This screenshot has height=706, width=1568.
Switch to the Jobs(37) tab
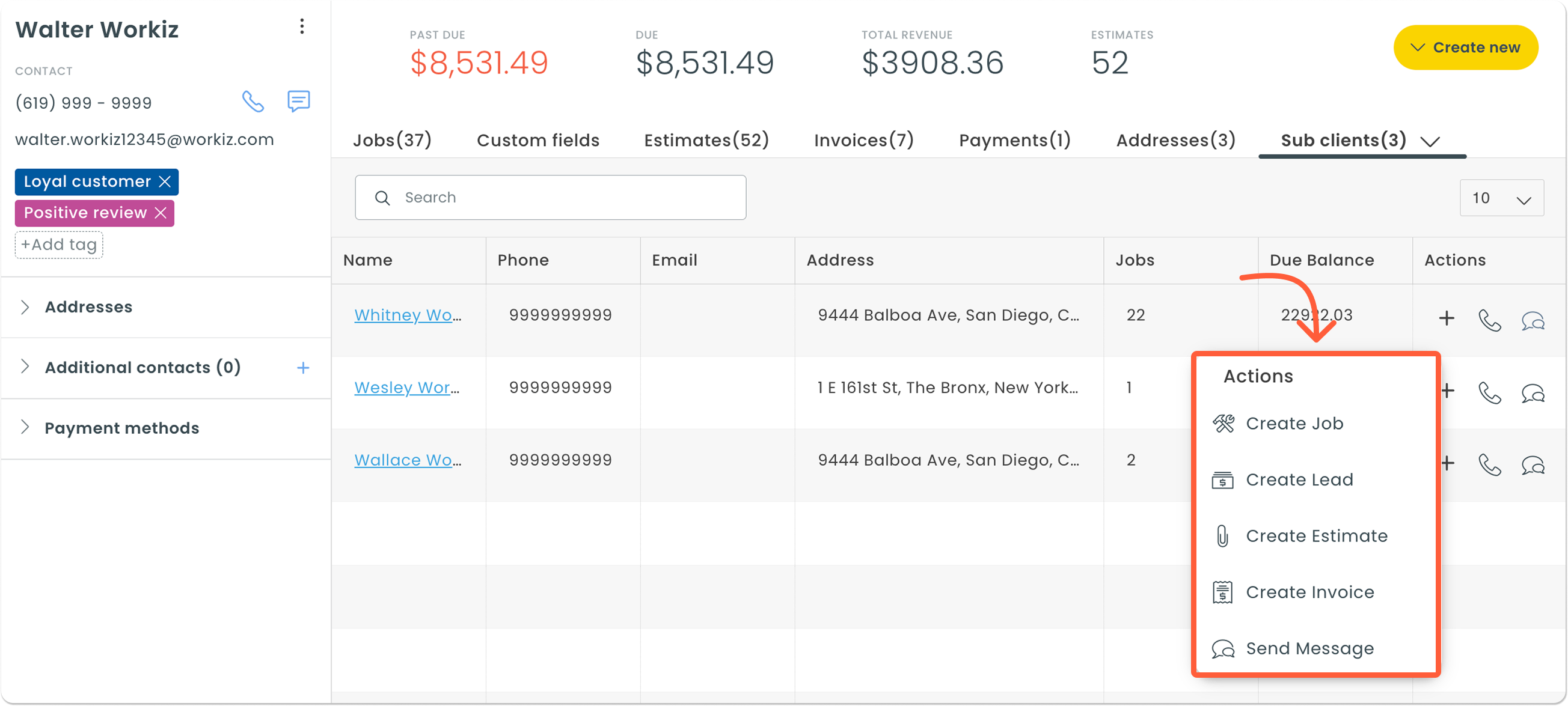[393, 141]
